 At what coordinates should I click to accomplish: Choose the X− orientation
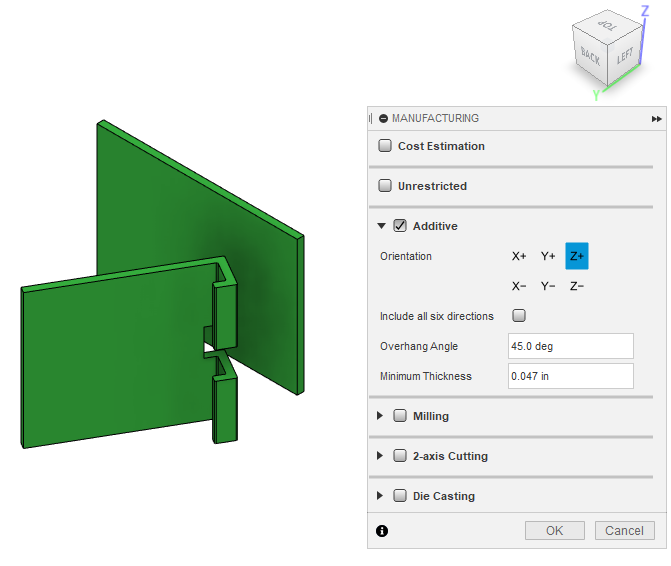point(519,286)
